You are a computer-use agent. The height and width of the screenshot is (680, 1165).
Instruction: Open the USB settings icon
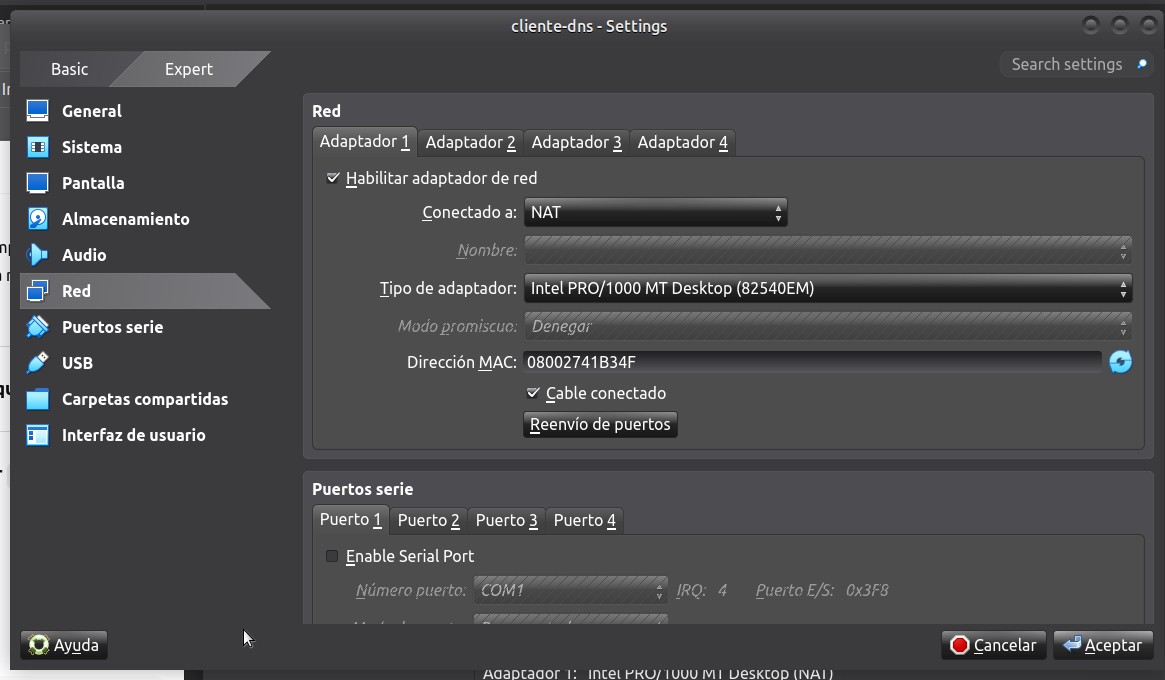coord(38,363)
